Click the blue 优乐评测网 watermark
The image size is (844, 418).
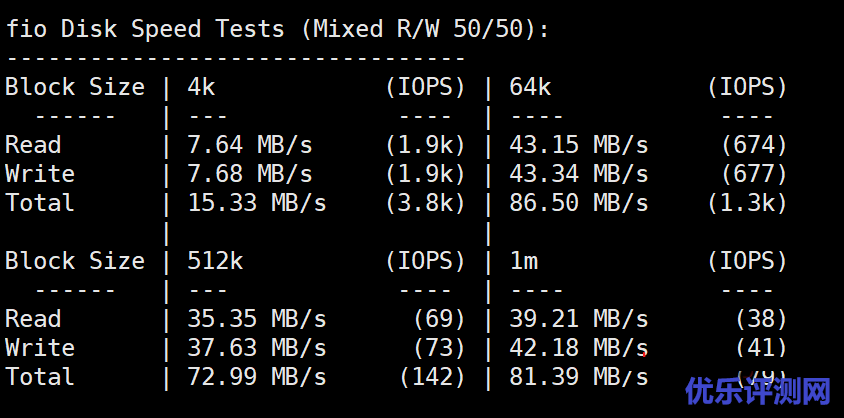coord(757,391)
